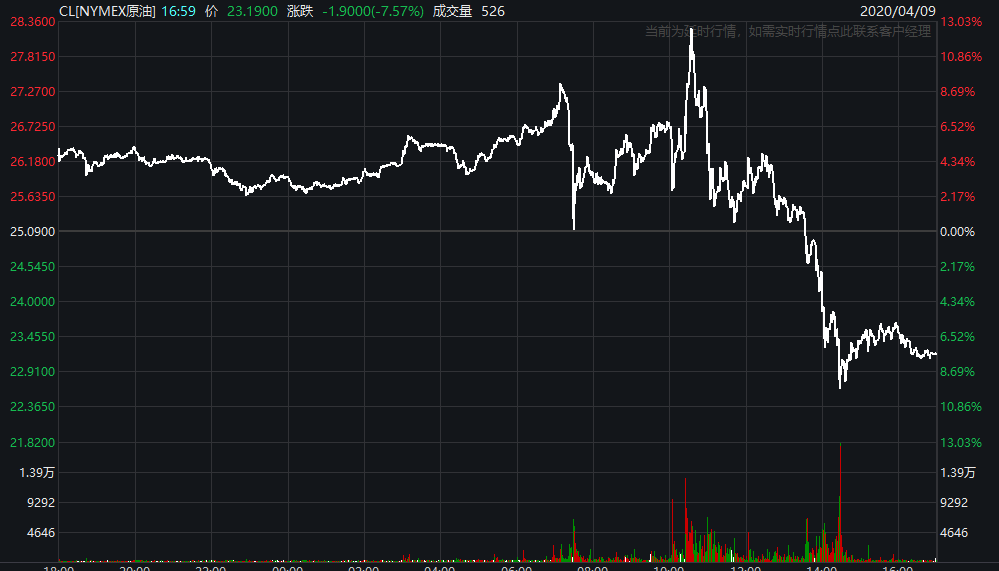The width and height of the screenshot is (999, 571).
Task: Click the 28.3600 price axis label
Action: click(x=32, y=22)
